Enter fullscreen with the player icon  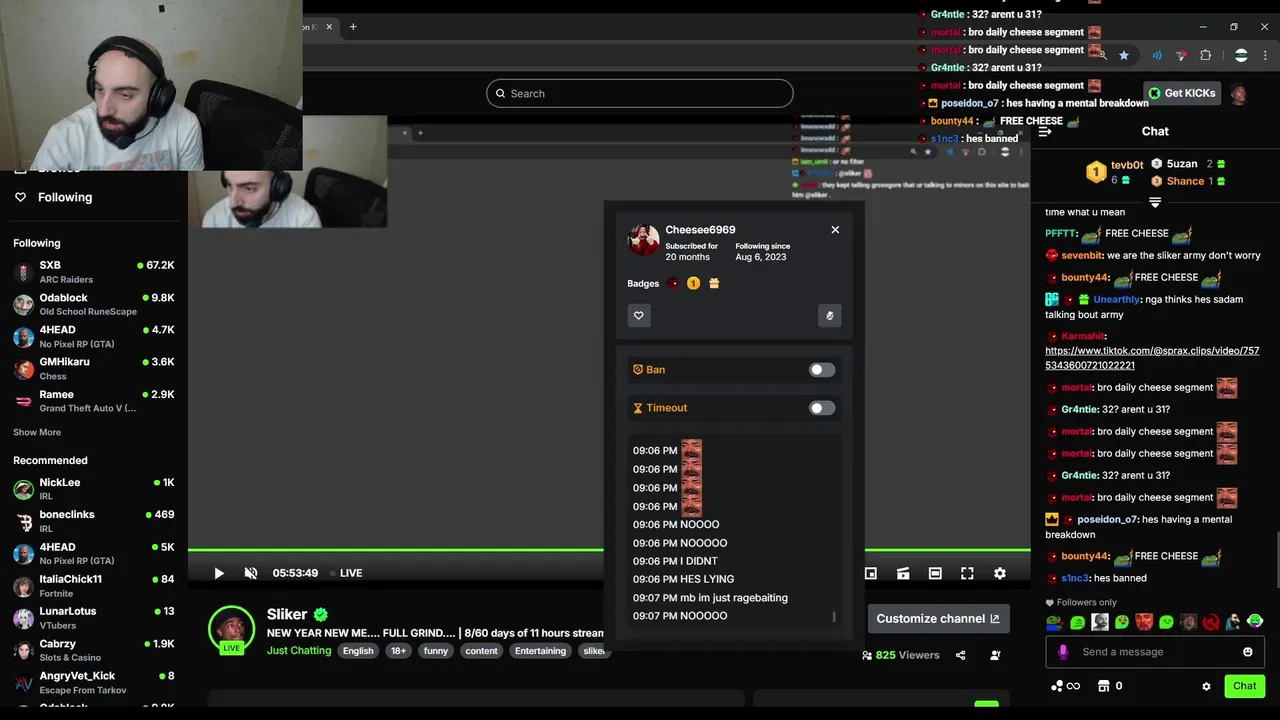(967, 573)
